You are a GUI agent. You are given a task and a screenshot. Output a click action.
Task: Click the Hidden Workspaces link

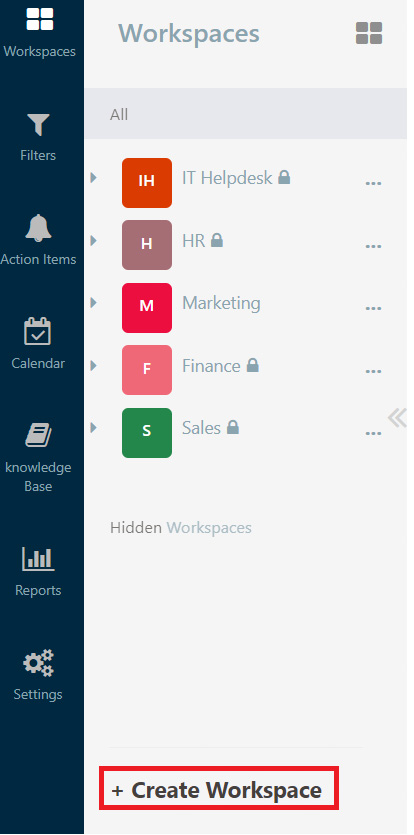[181, 528]
